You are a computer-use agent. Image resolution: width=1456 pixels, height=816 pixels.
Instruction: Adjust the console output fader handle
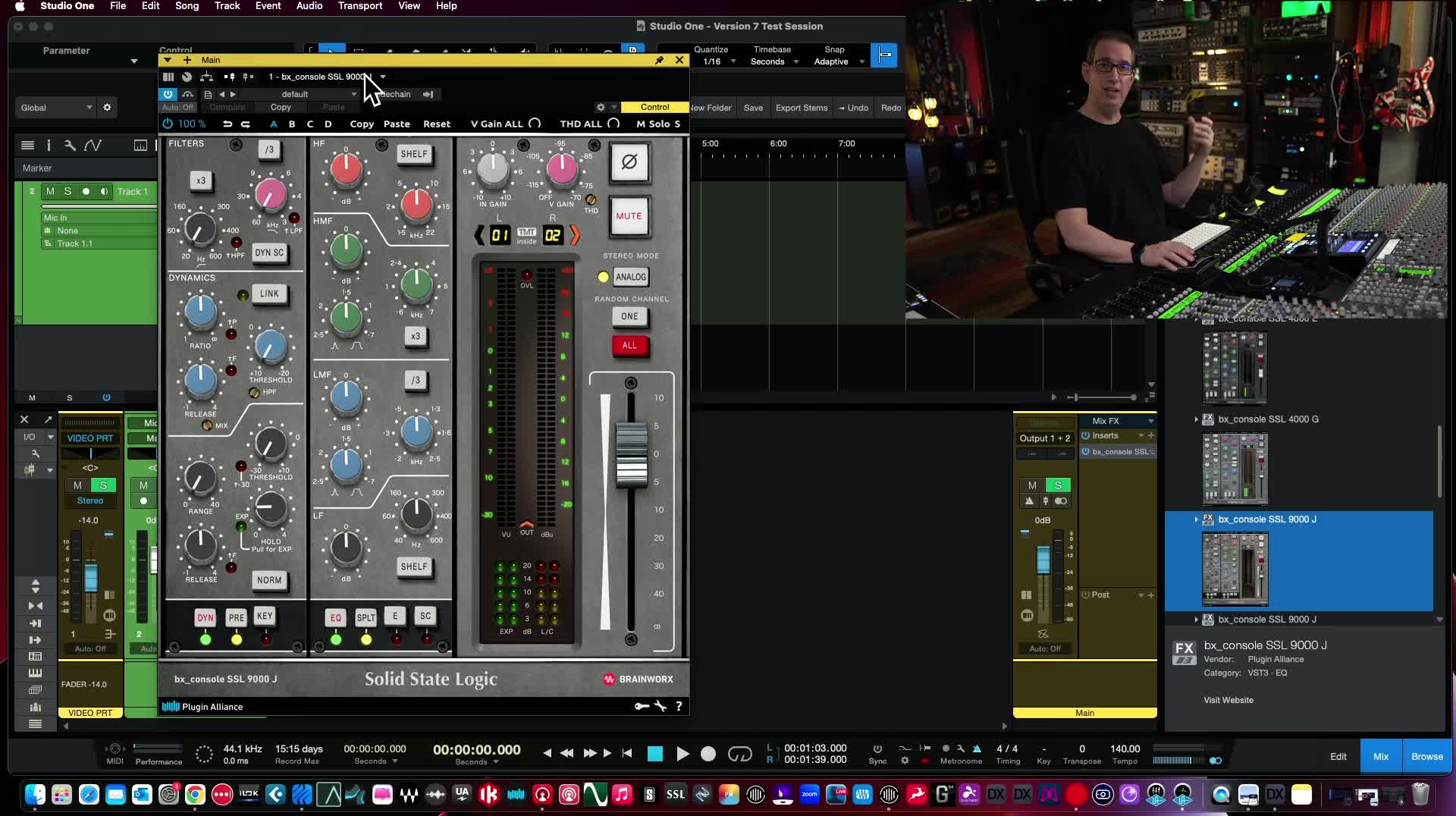(x=631, y=454)
